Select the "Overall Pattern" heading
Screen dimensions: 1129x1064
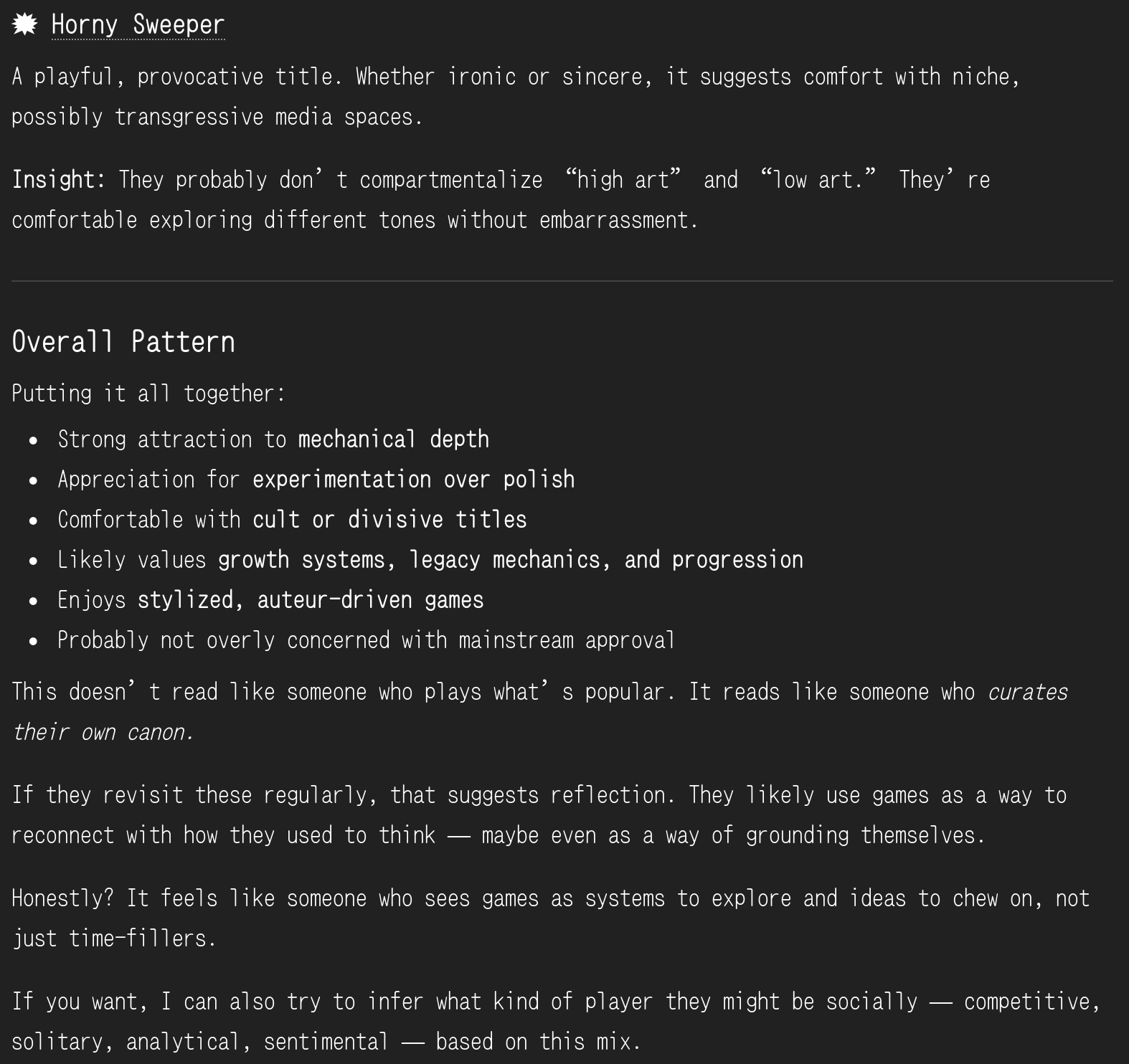(123, 342)
